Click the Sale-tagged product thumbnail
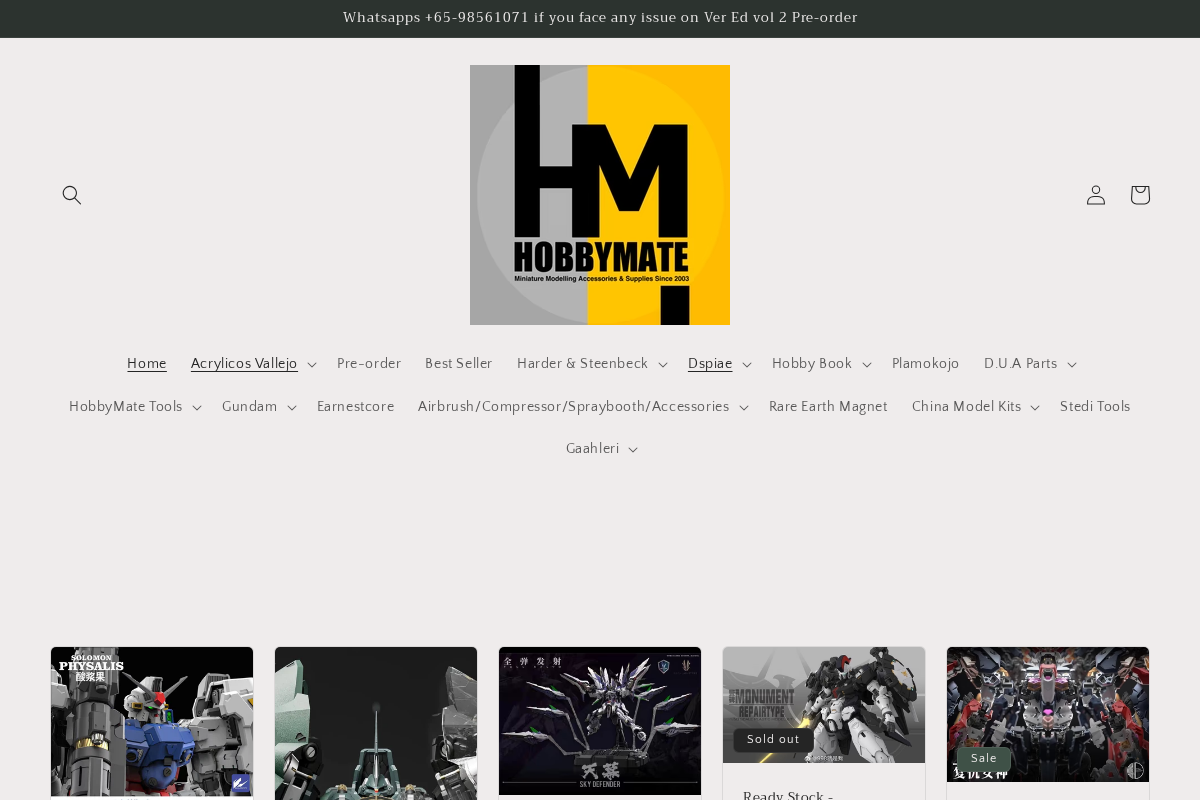 click(x=1047, y=714)
